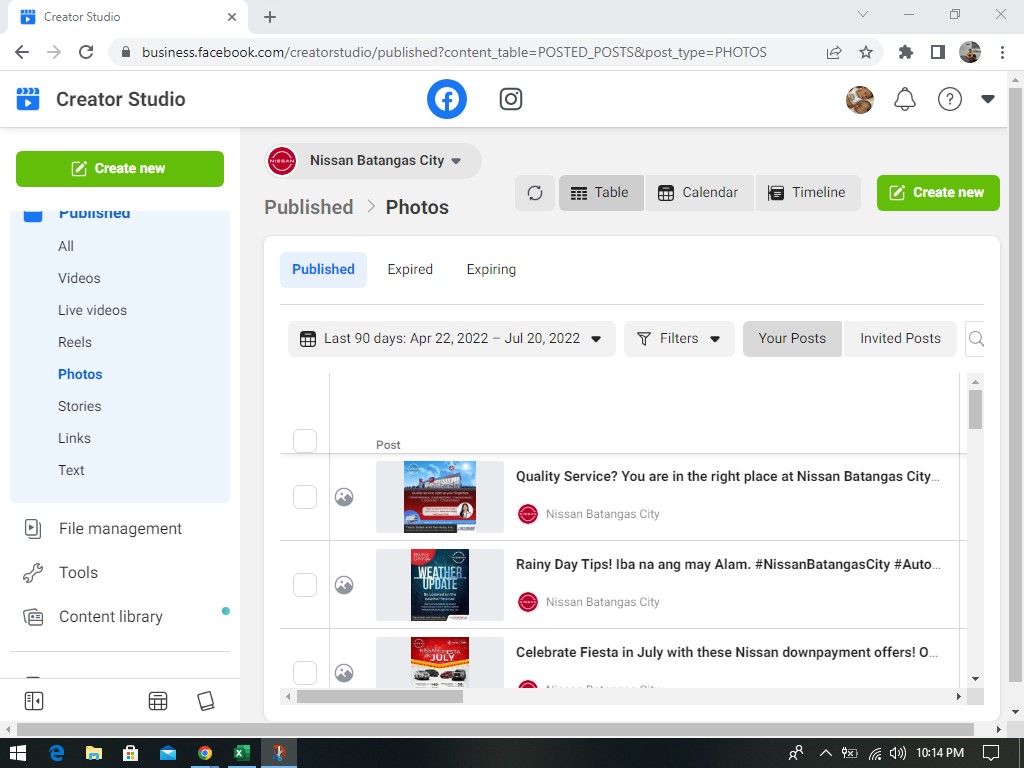Click photo type icon for Quality Service post
1024x768 pixels.
pyautogui.click(x=344, y=497)
